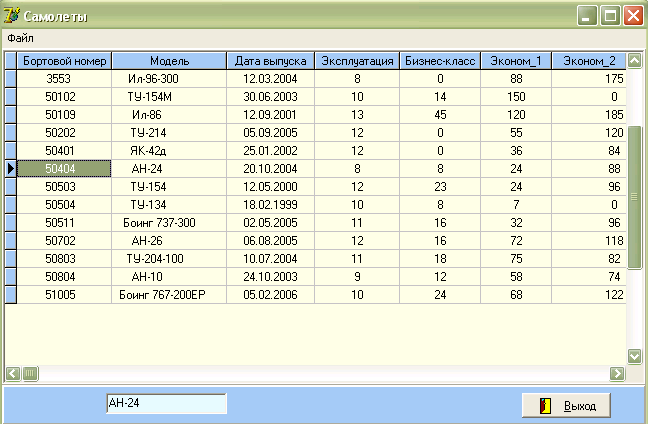
Task: Click the Эксплуатация column header
Action: tap(357, 61)
